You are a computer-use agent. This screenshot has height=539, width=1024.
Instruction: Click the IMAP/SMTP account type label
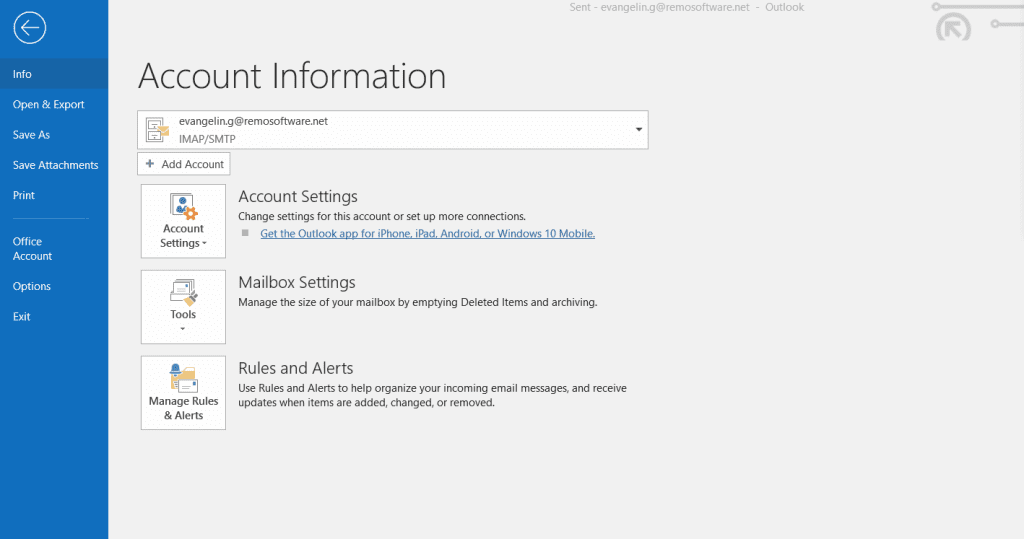207,139
